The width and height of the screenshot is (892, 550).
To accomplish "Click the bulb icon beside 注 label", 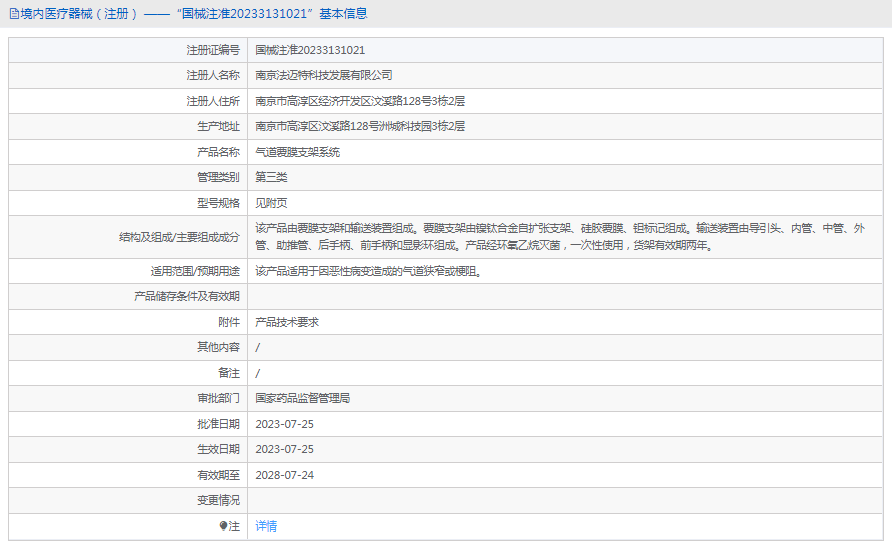I will (224, 526).
